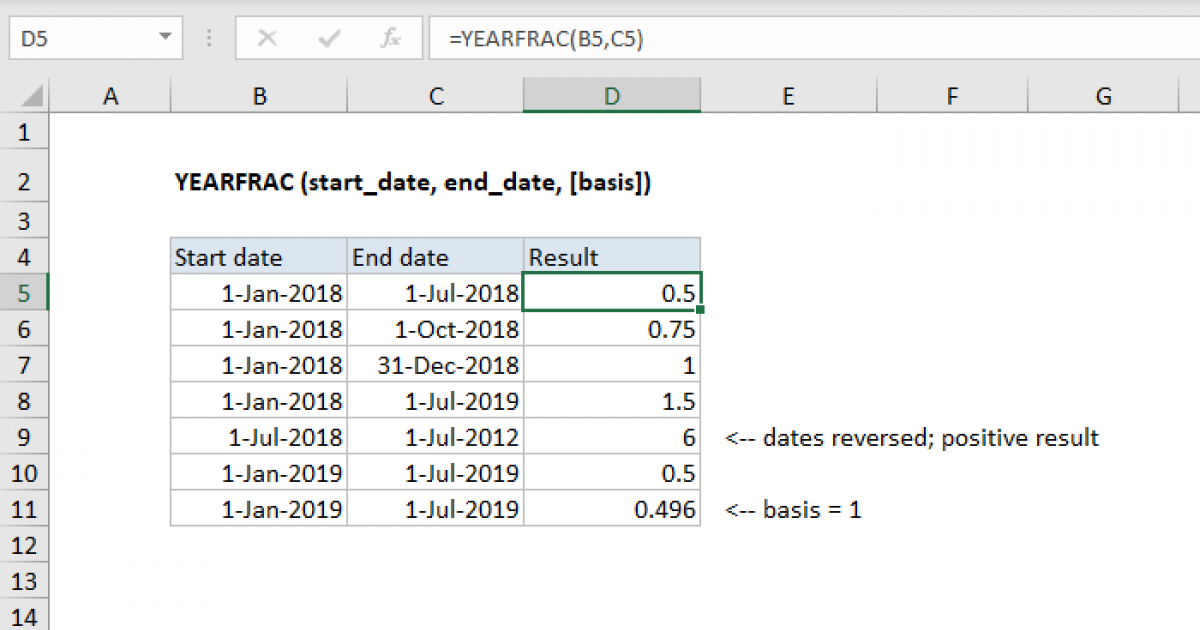Viewport: 1200px width, 630px height.
Task: Select the Start date header cell
Action: [259, 257]
